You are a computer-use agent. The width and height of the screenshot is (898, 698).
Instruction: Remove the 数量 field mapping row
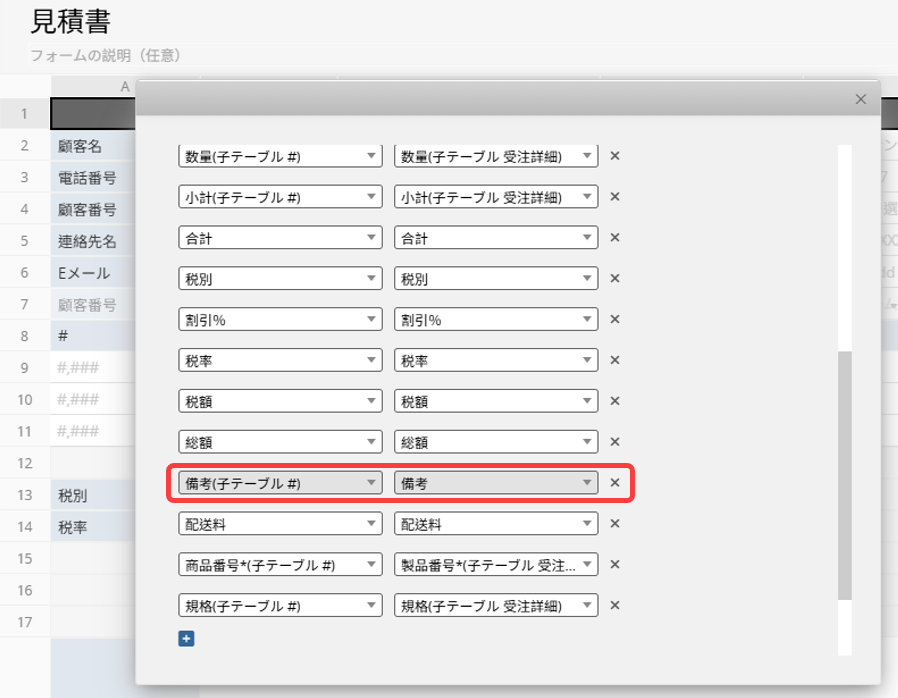click(x=615, y=156)
